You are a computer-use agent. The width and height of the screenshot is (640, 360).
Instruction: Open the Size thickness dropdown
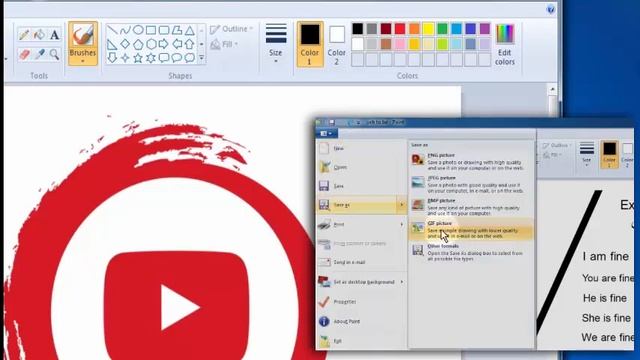[x=276, y=44]
